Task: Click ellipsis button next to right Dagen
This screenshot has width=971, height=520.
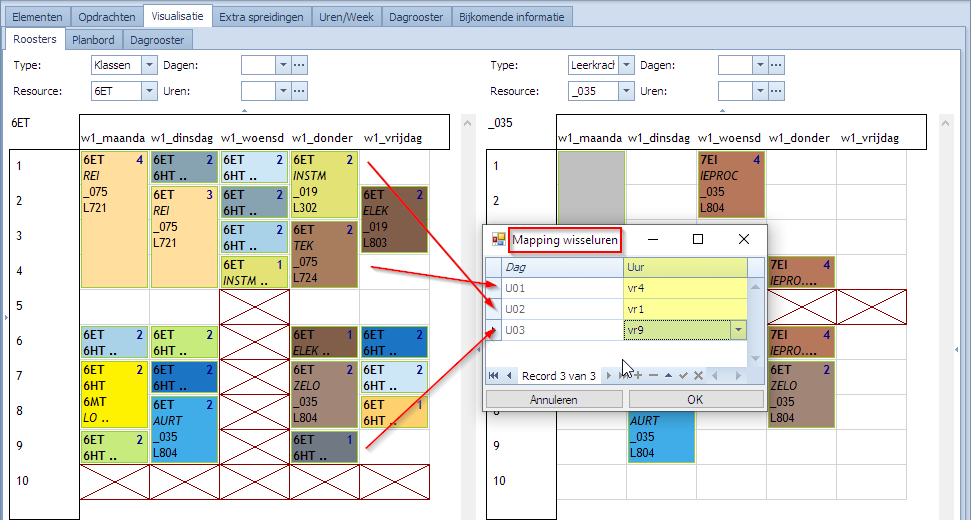Action: point(777,65)
